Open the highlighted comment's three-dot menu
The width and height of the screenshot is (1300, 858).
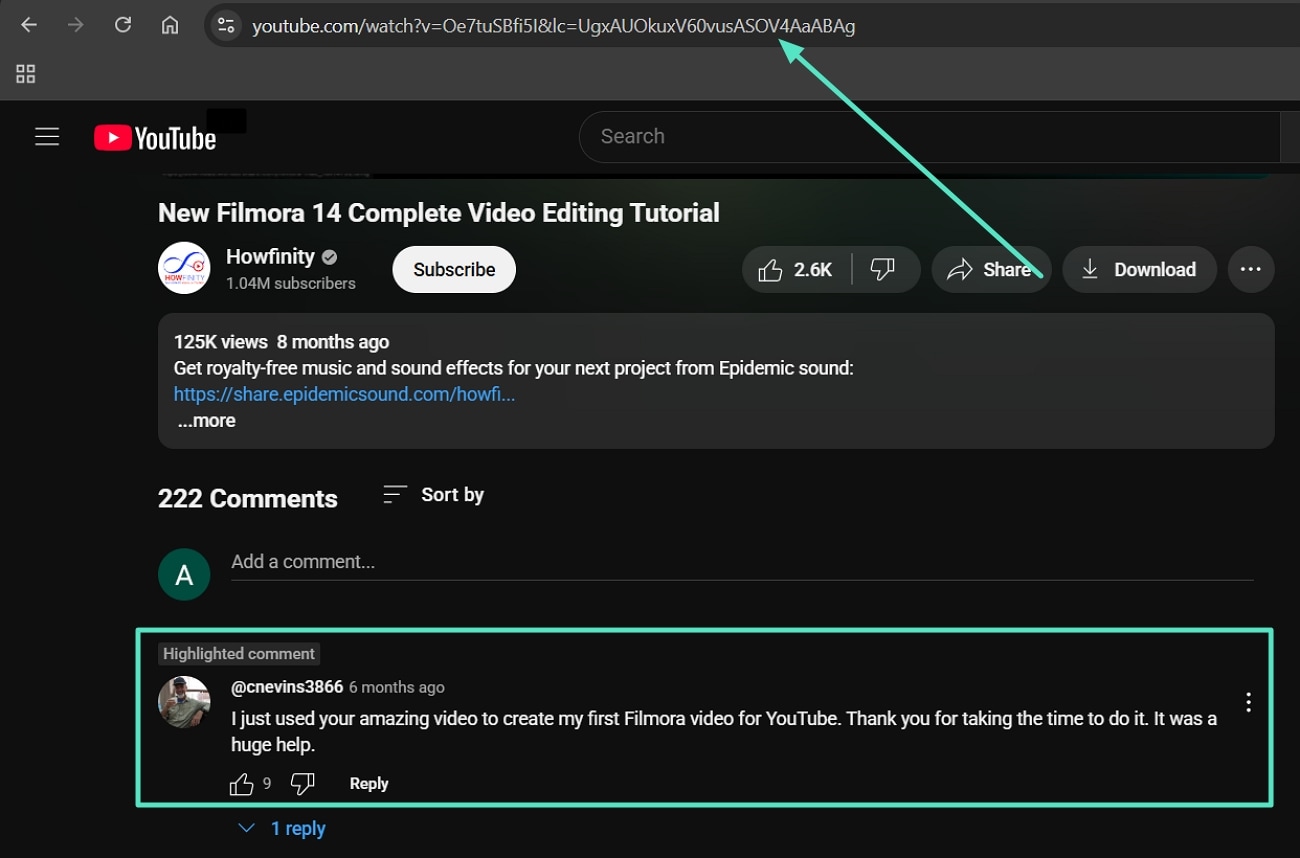click(1248, 702)
